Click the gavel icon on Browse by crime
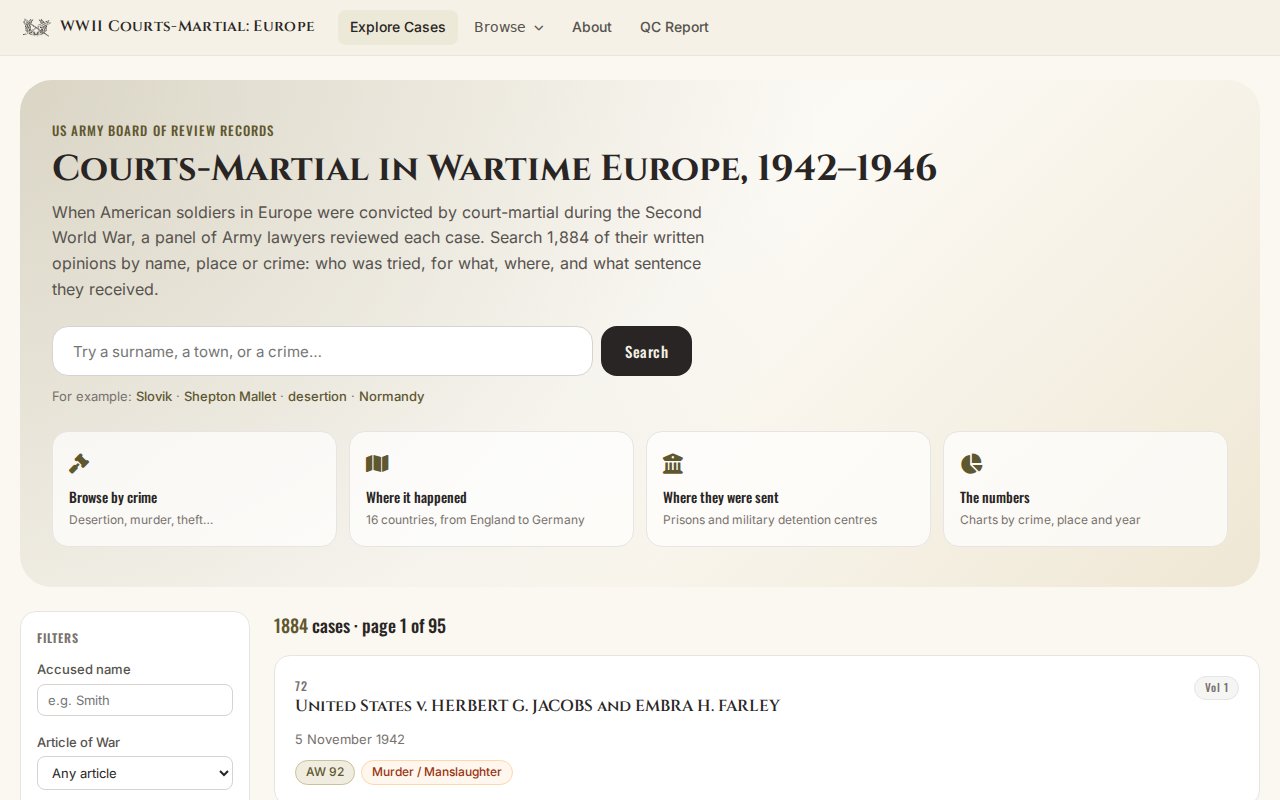1280x800 pixels. click(79, 463)
